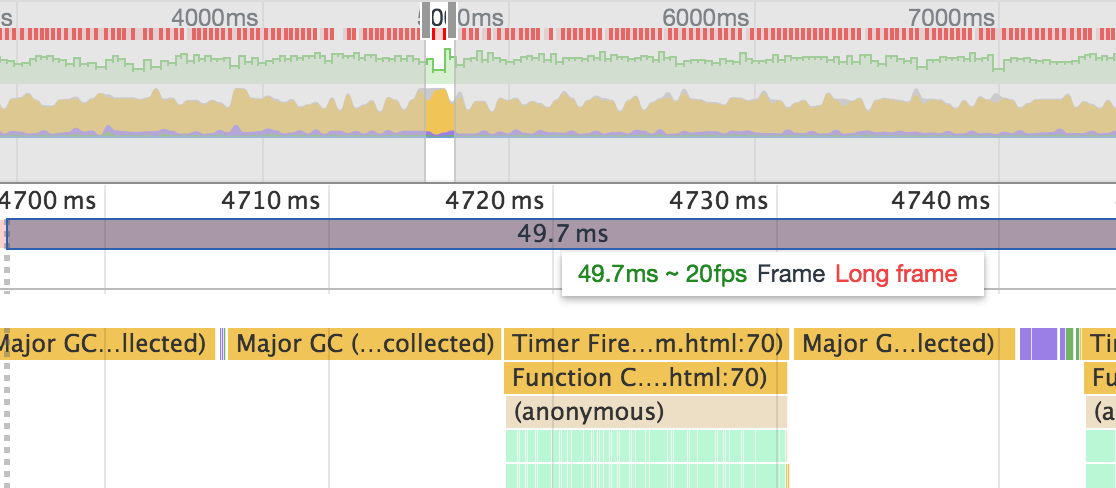Image resolution: width=1116 pixels, height=488 pixels.
Task: Click the 4740 ms ruler mark
Action: tap(940, 201)
